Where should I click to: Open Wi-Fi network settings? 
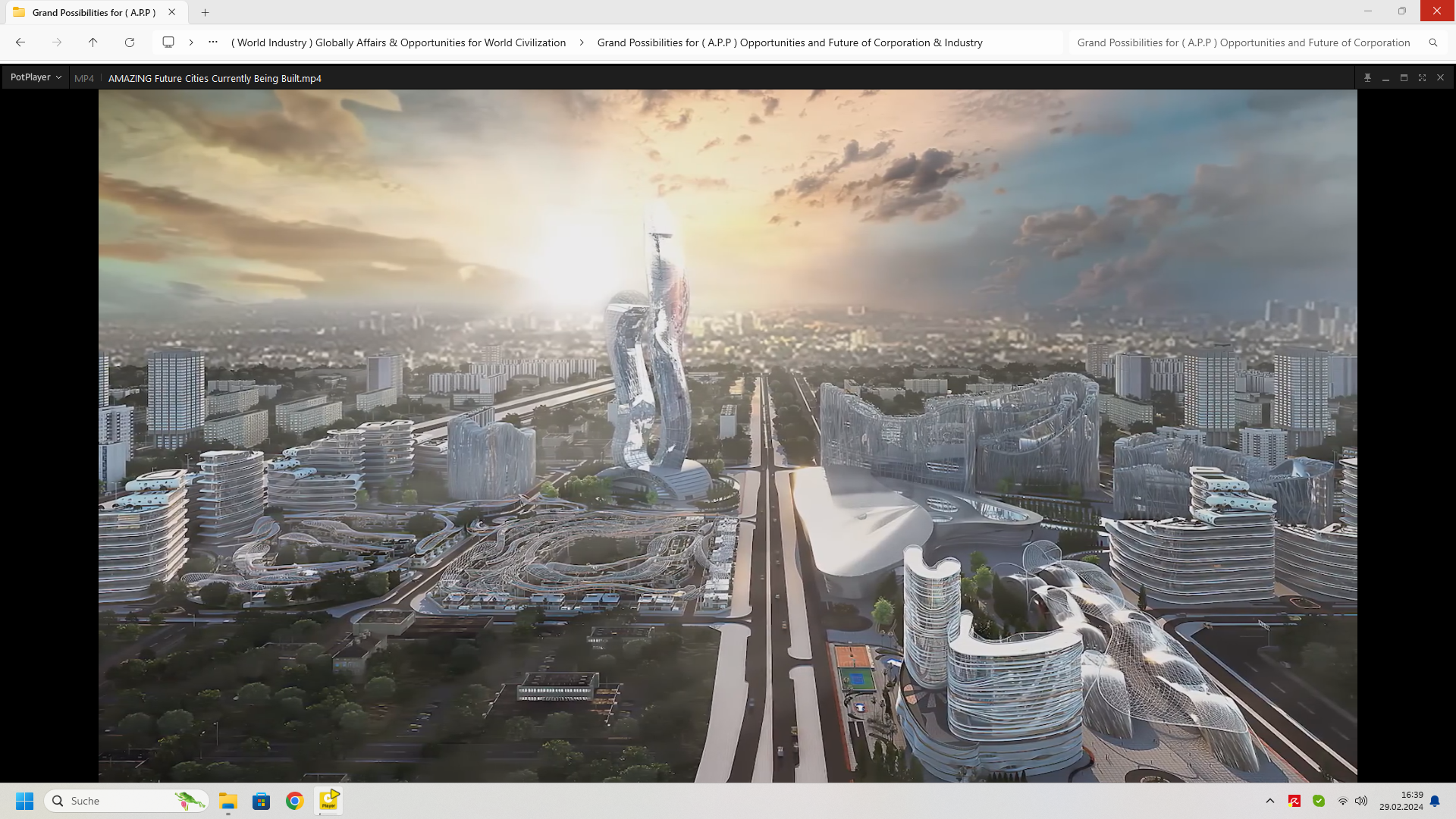1342,801
